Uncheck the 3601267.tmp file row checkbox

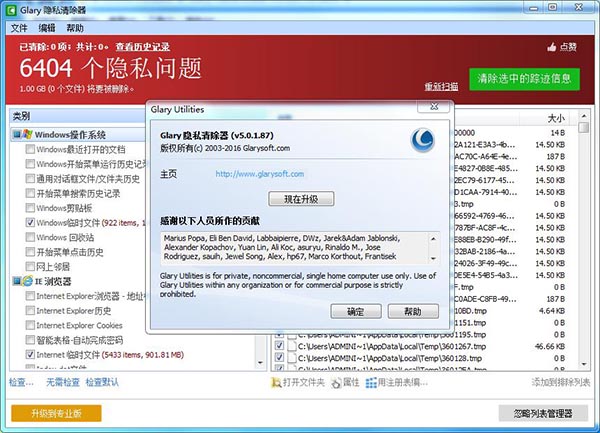(x=280, y=346)
